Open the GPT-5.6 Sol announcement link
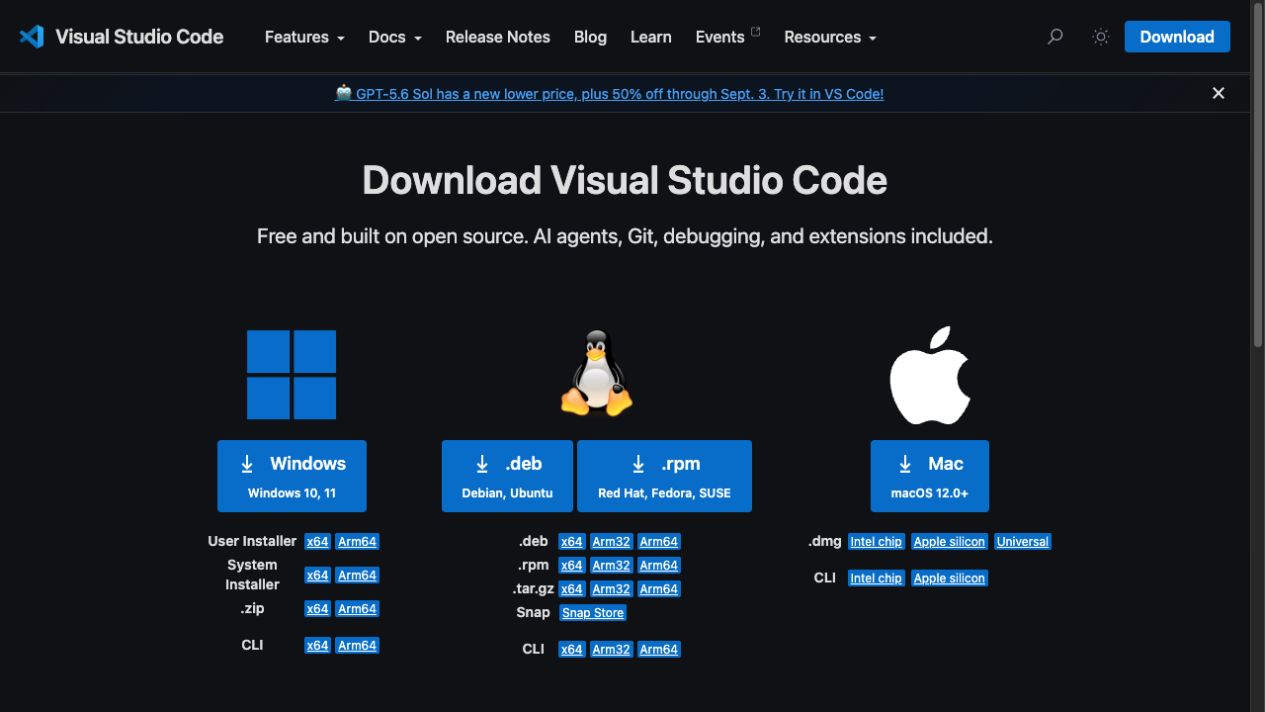Image resolution: width=1265 pixels, height=712 pixels. pos(609,94)
